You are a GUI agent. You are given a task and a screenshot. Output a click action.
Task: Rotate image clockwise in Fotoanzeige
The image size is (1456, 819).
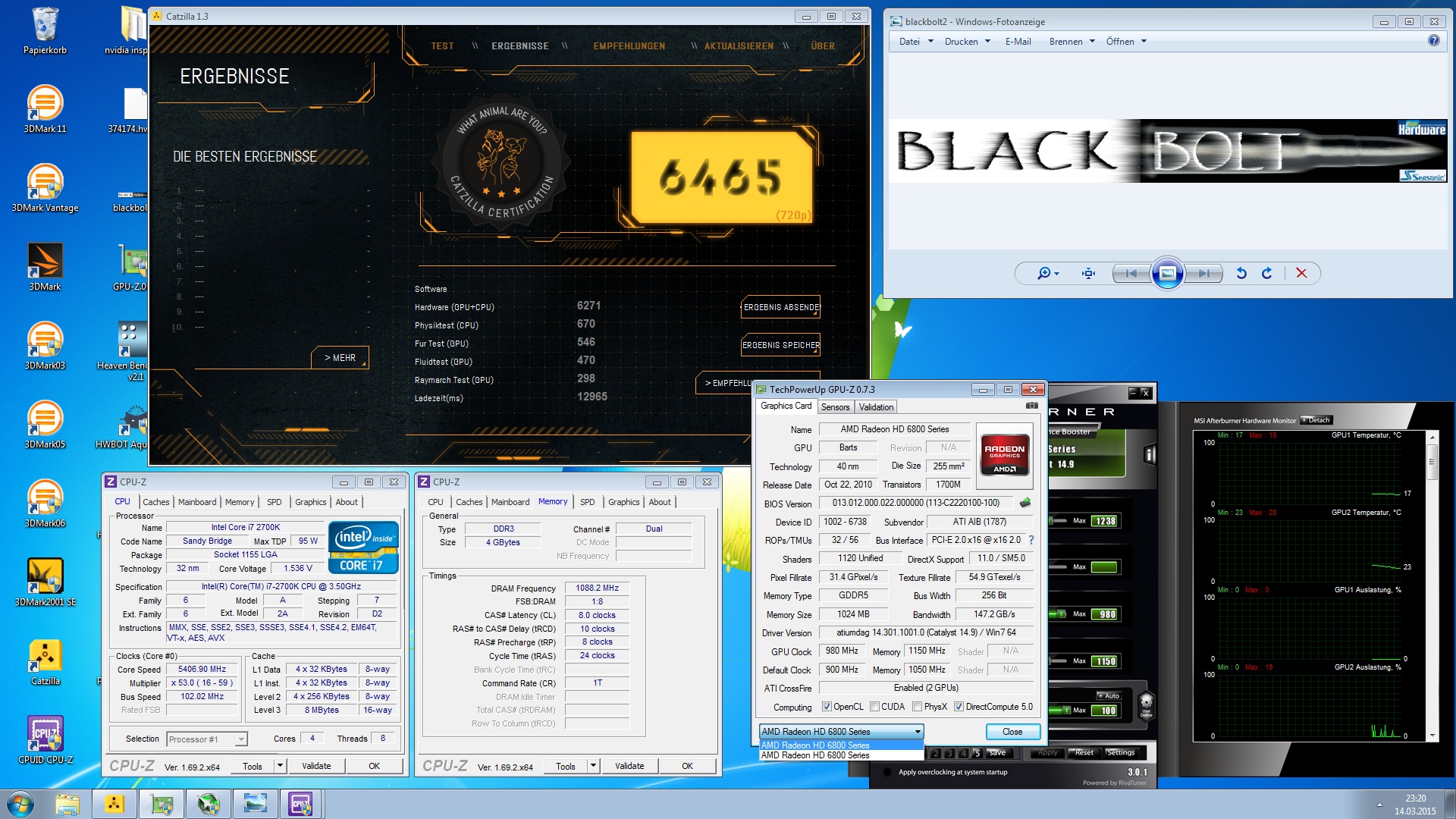coord(1267,273)
